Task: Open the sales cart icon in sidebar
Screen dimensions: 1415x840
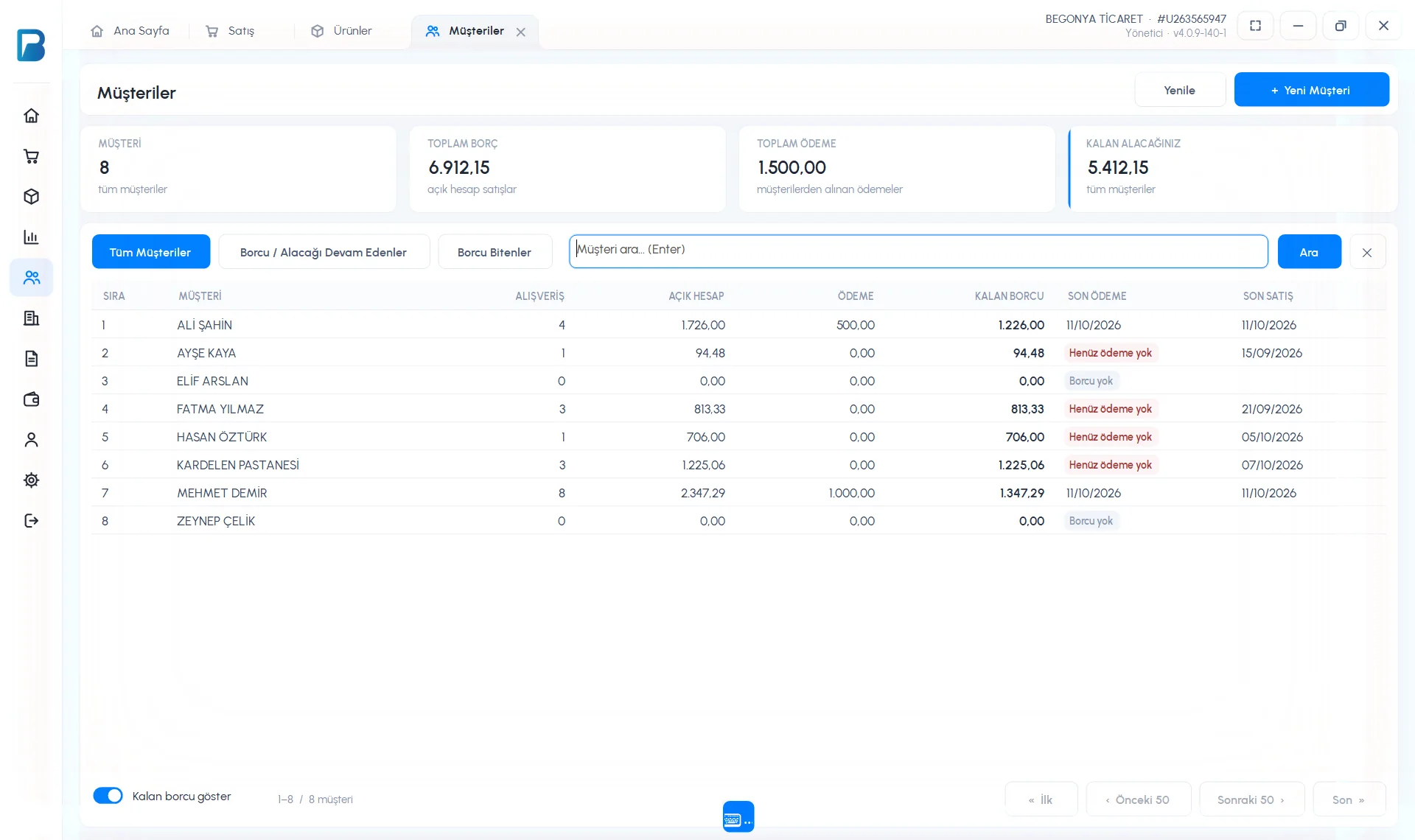Action: coord(31,156)
